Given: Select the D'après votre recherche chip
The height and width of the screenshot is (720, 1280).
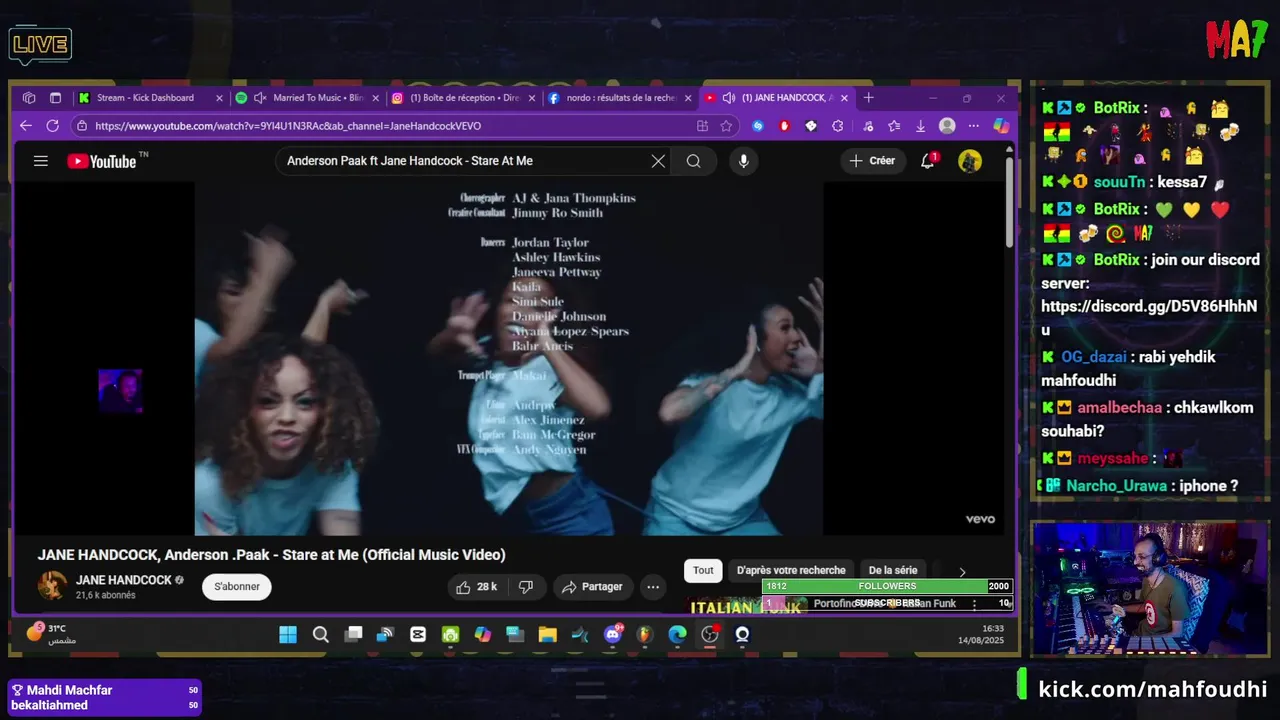Looking at the screenshot, I should point(791,570).
